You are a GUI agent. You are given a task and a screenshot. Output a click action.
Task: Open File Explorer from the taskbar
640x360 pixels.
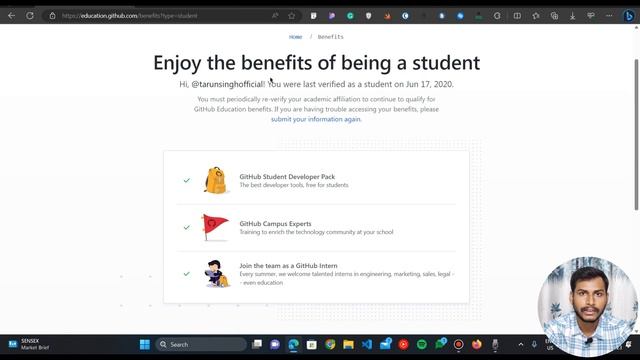pyautogui.click(x=348, y=344)
